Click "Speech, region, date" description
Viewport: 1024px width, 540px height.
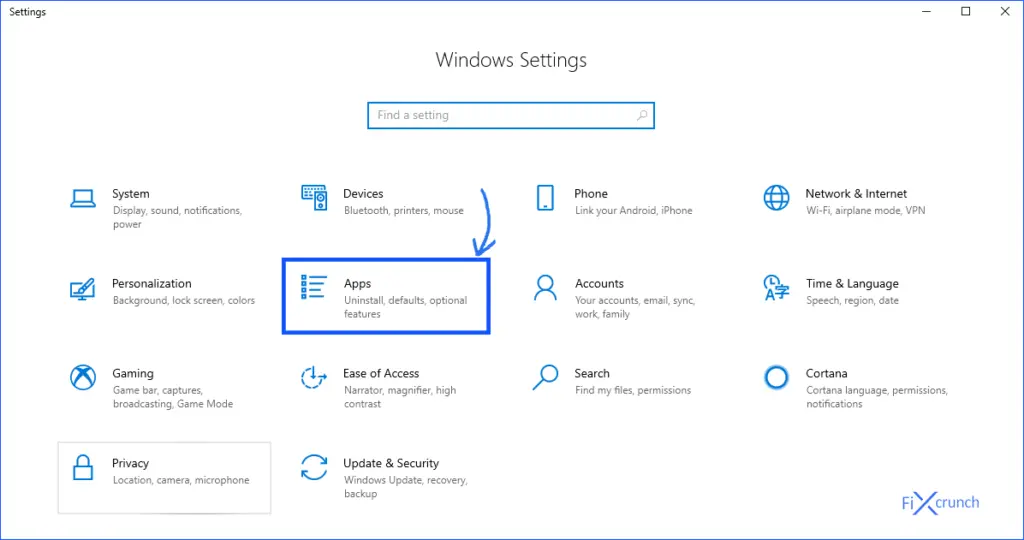[852, 301]
